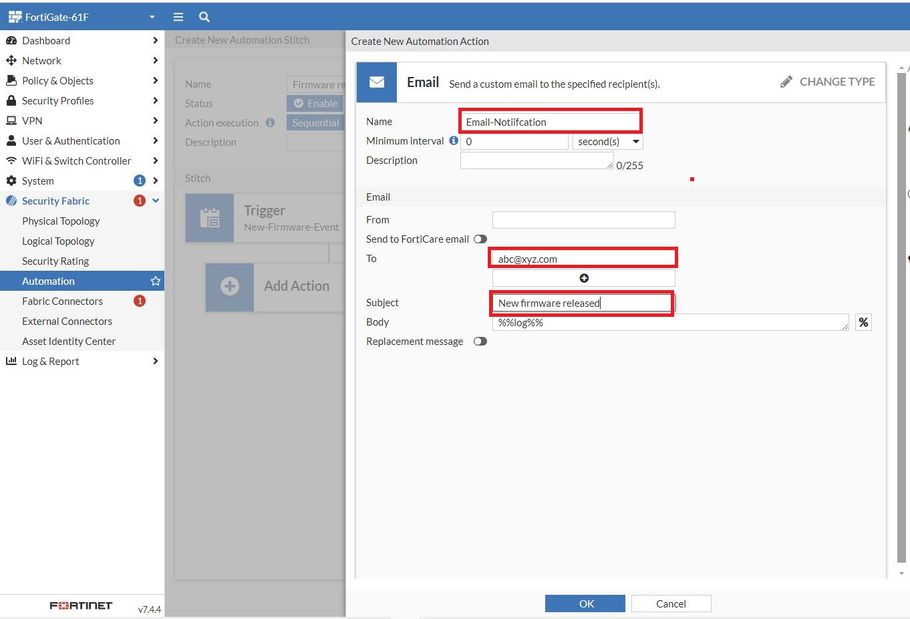Click the WiFi signal icon

tap(11, 161)
